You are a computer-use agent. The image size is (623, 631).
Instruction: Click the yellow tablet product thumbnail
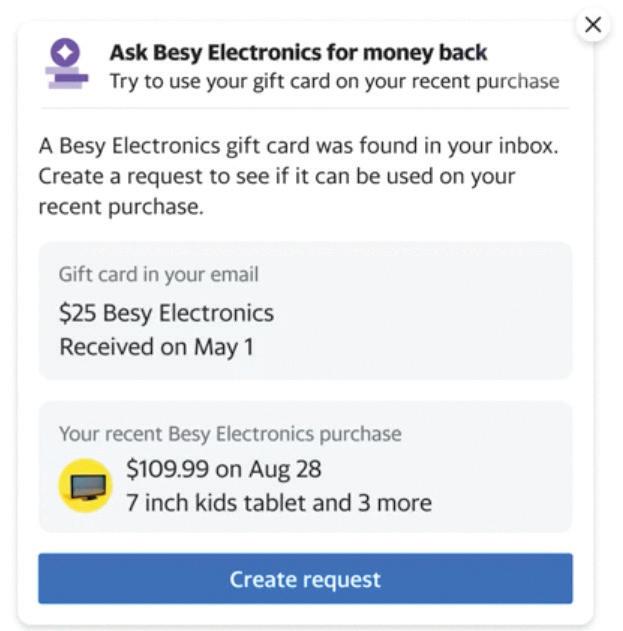coord(85,485)
